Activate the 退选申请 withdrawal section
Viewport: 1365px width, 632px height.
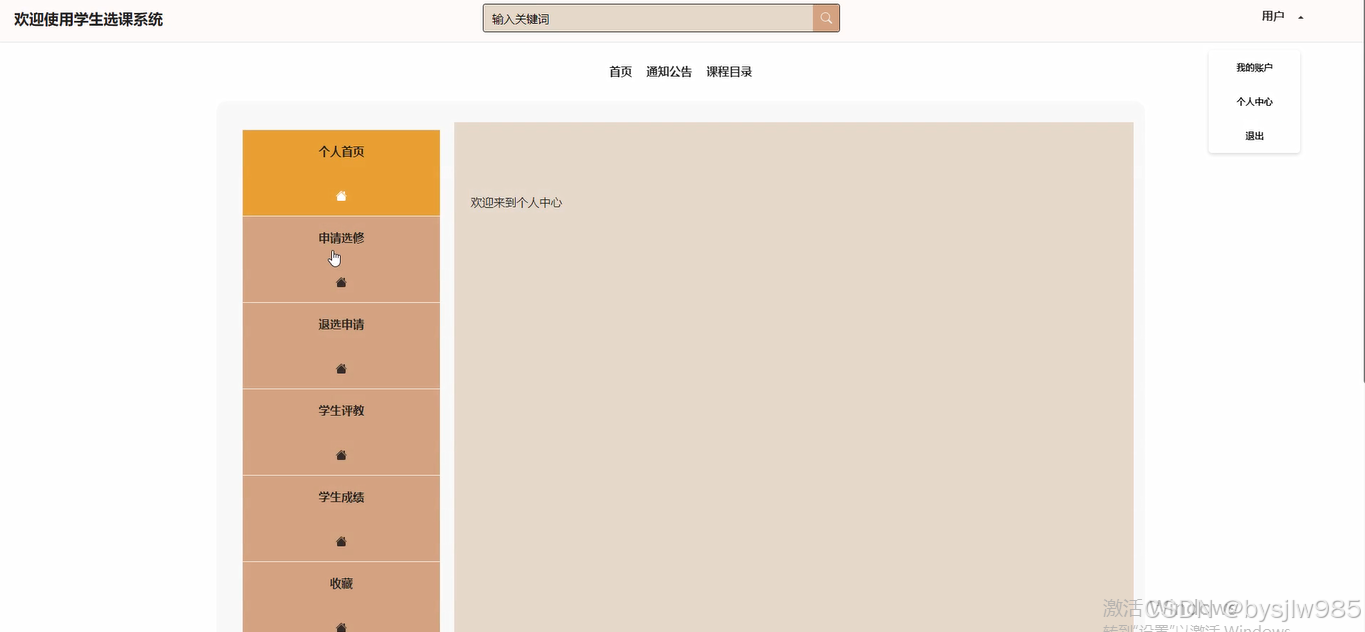tap(340, 324)
